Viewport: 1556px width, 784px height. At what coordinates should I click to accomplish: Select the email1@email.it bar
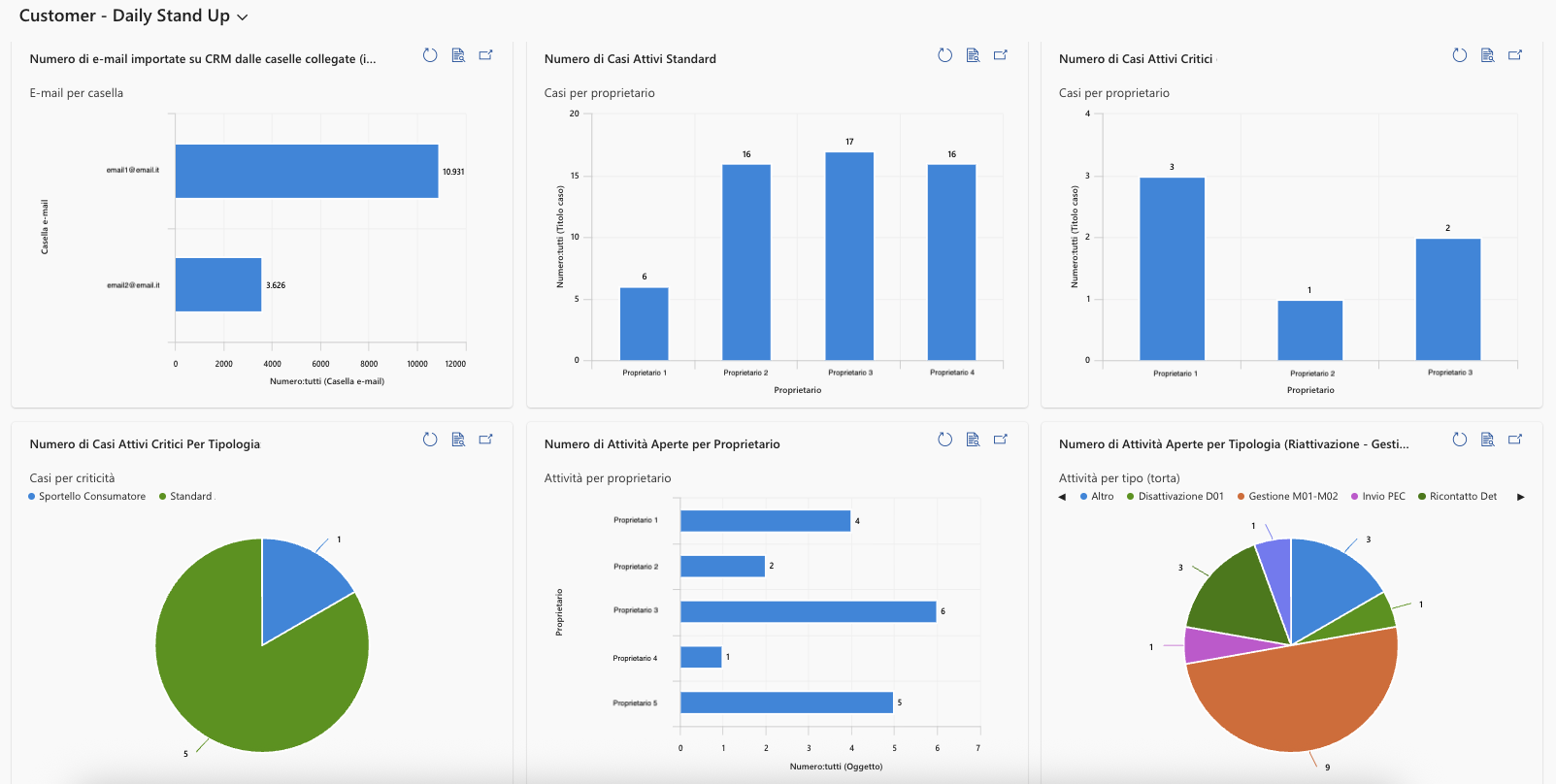(307, 172)
